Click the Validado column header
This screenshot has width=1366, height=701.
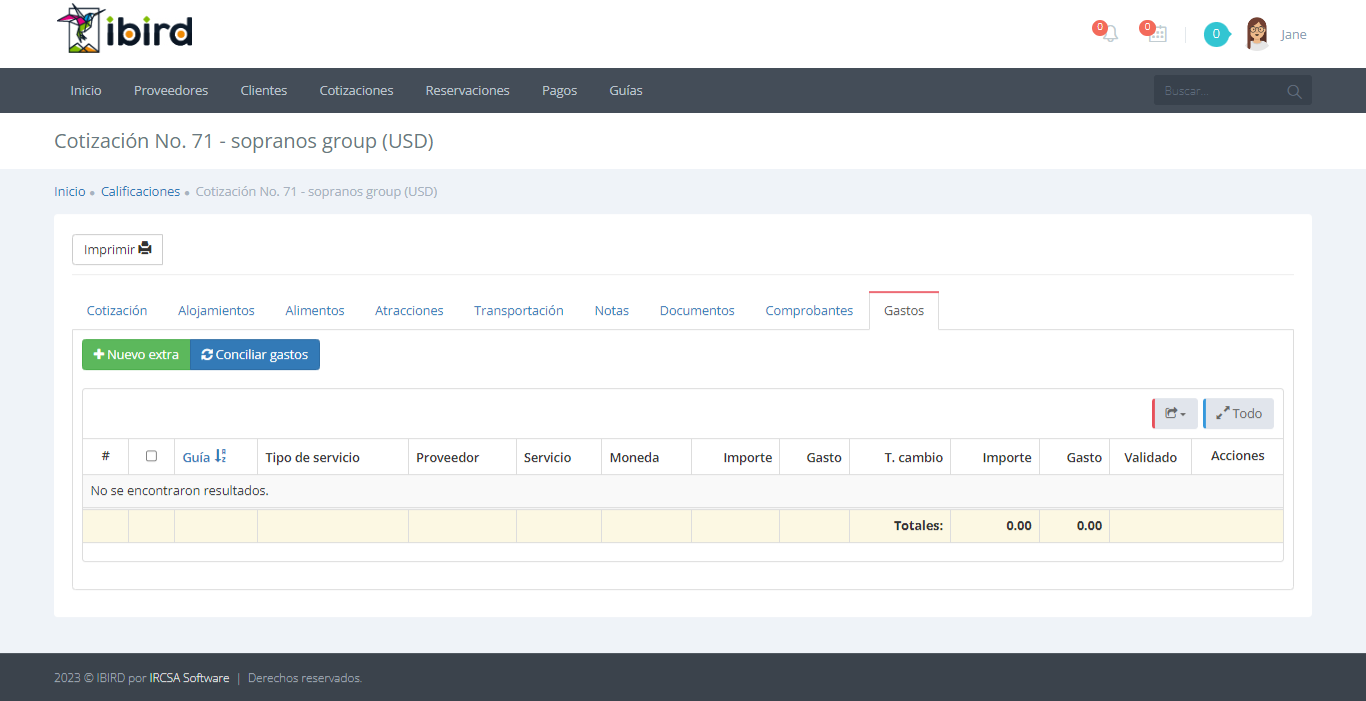[x=1150, y=457]
